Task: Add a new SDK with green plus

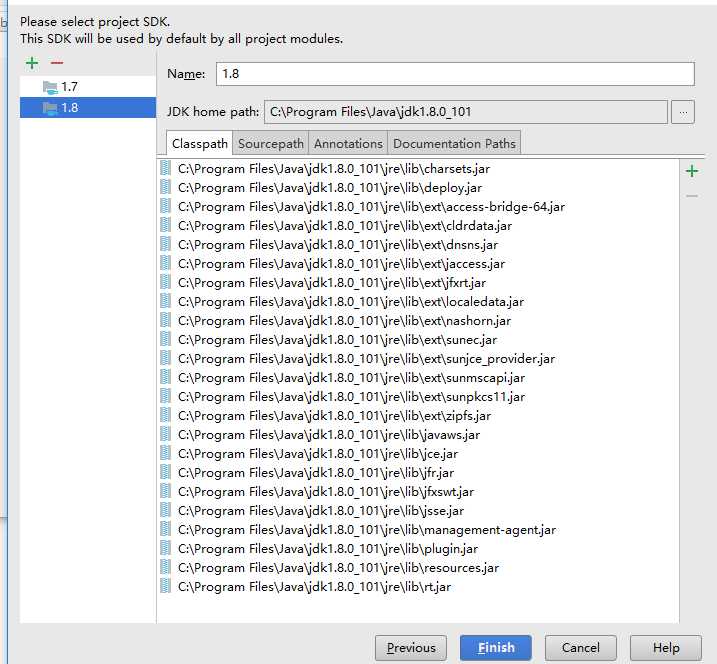Action: pos(32,63)
